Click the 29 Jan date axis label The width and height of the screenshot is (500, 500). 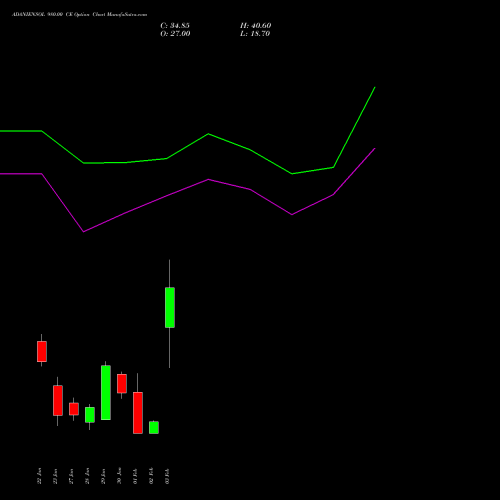[103, 476]
